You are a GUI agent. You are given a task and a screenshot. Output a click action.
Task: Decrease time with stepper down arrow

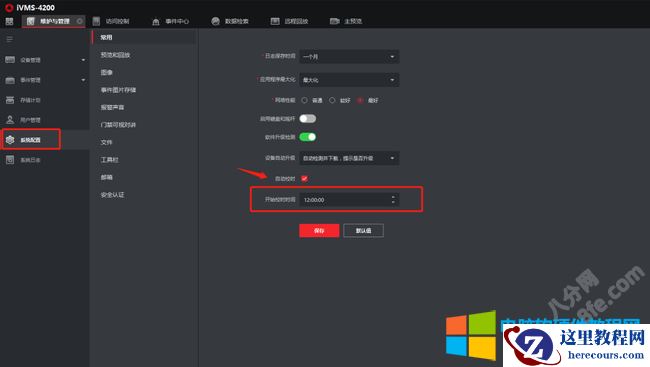(393, 203)
